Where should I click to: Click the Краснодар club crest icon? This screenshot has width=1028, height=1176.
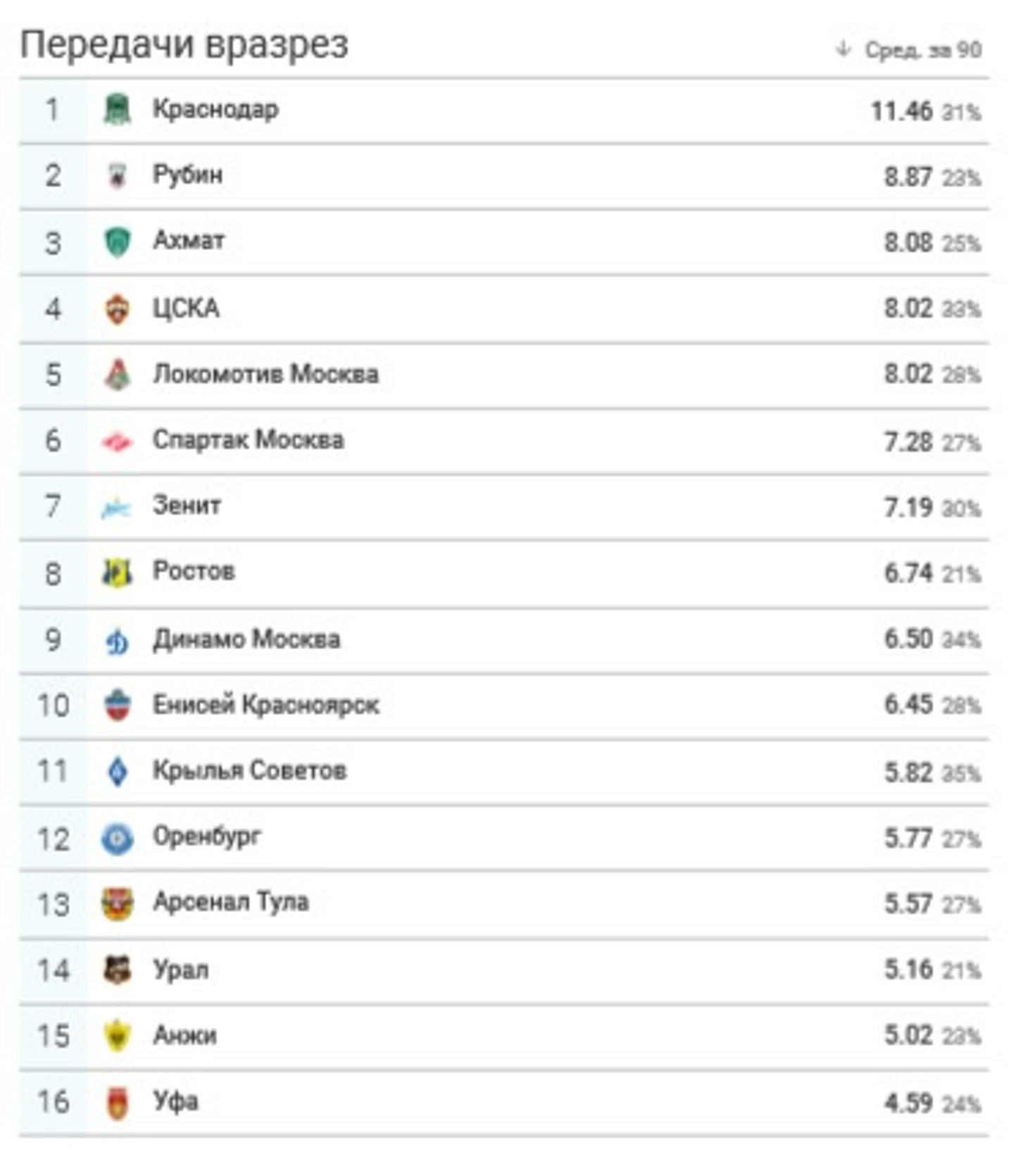coord(118,110)
